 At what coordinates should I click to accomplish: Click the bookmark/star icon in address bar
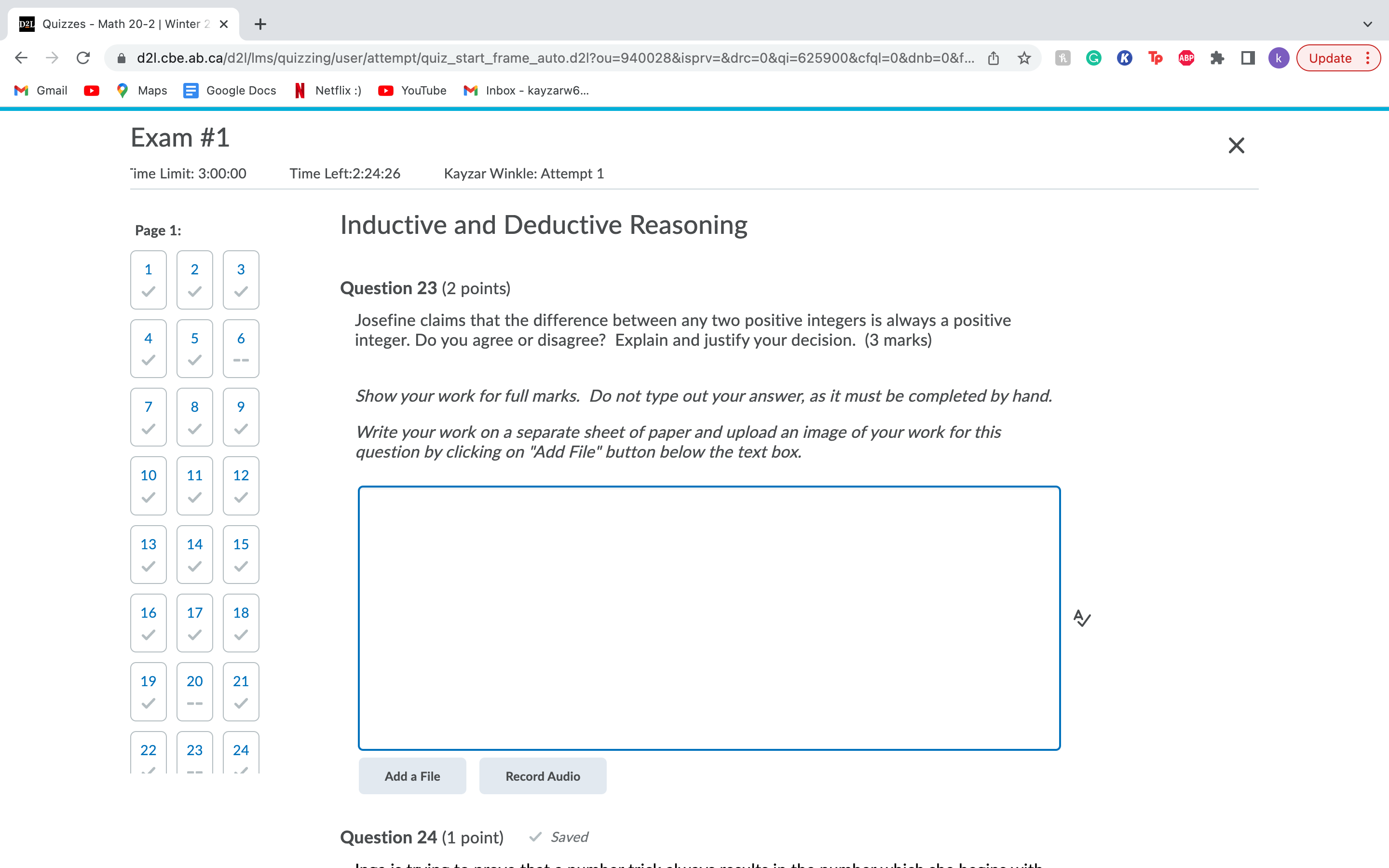click(1024, 58)
